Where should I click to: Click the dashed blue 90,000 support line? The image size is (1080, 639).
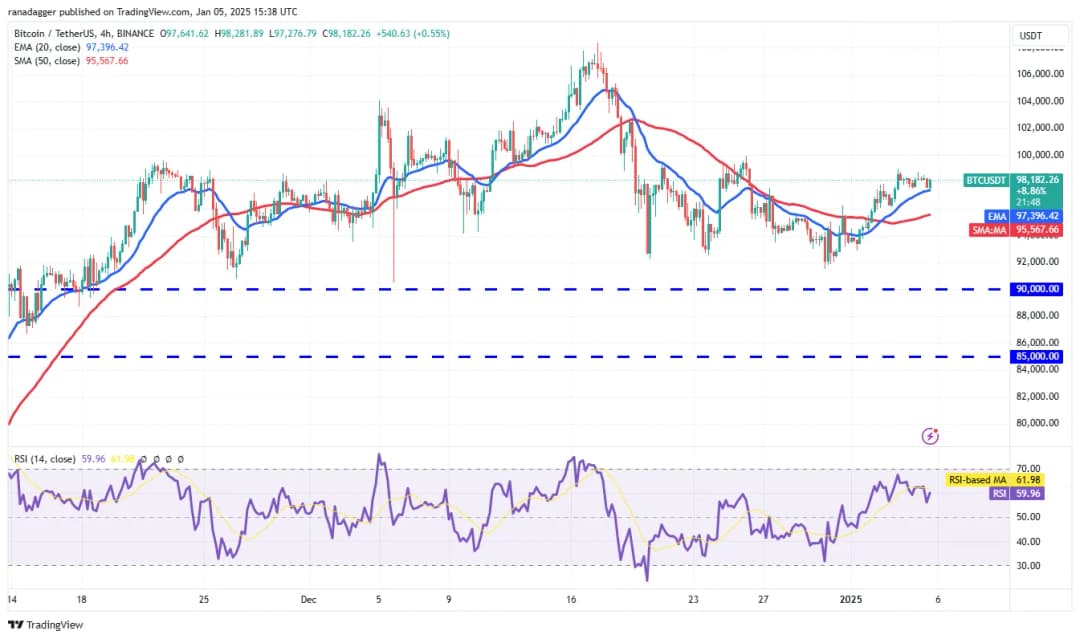tap(500, 289)
